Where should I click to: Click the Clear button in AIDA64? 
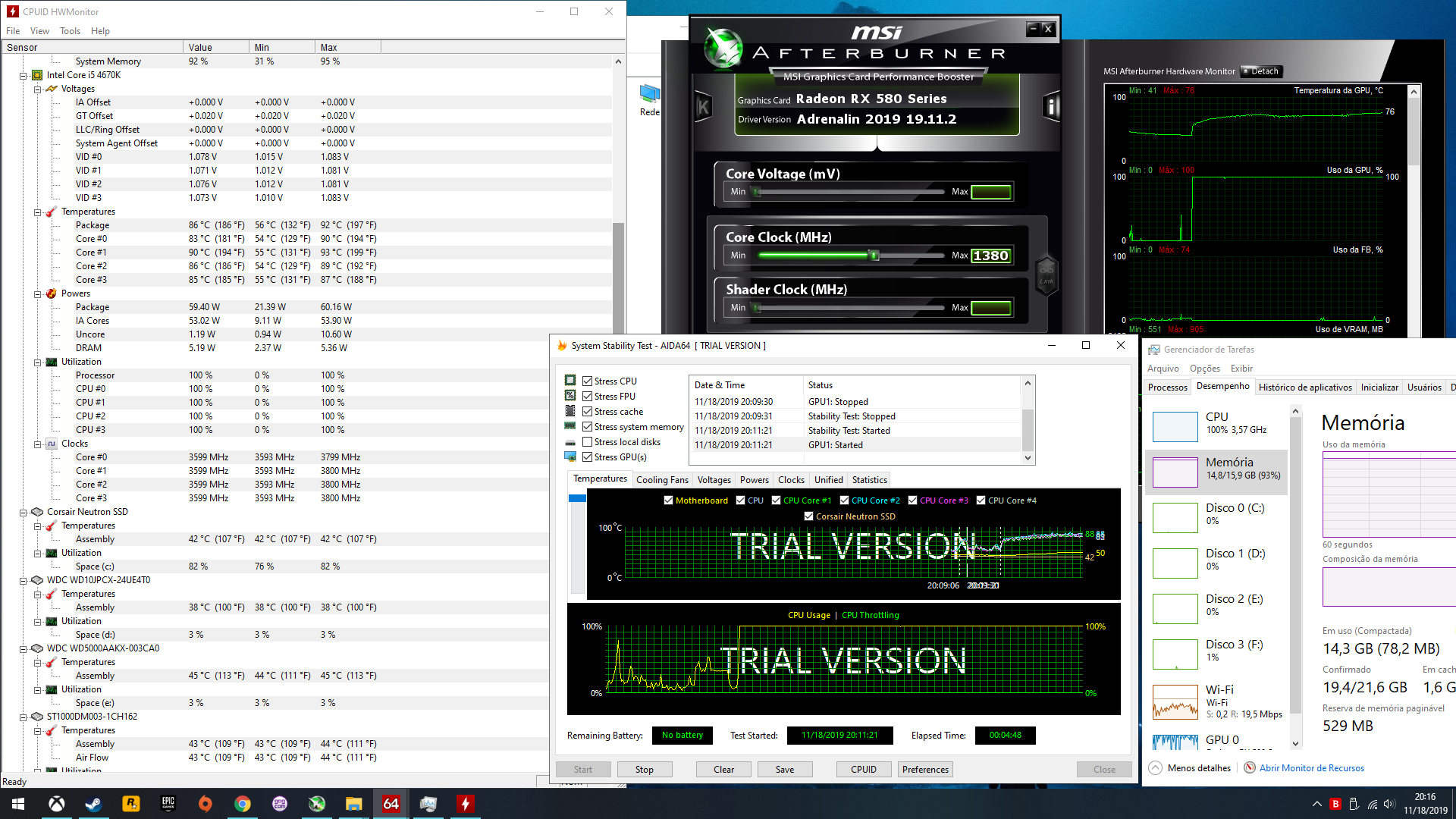click(724, 769)
